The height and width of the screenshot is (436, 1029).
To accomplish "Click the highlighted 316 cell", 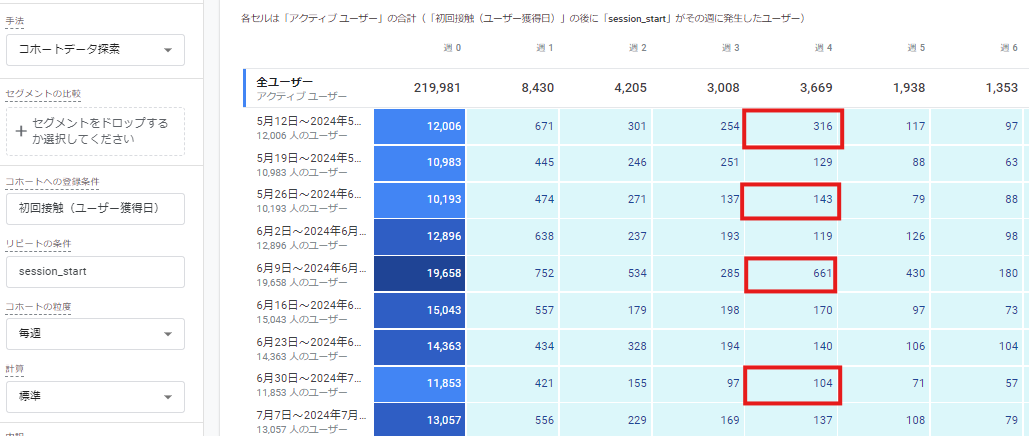I will point(793,127).
